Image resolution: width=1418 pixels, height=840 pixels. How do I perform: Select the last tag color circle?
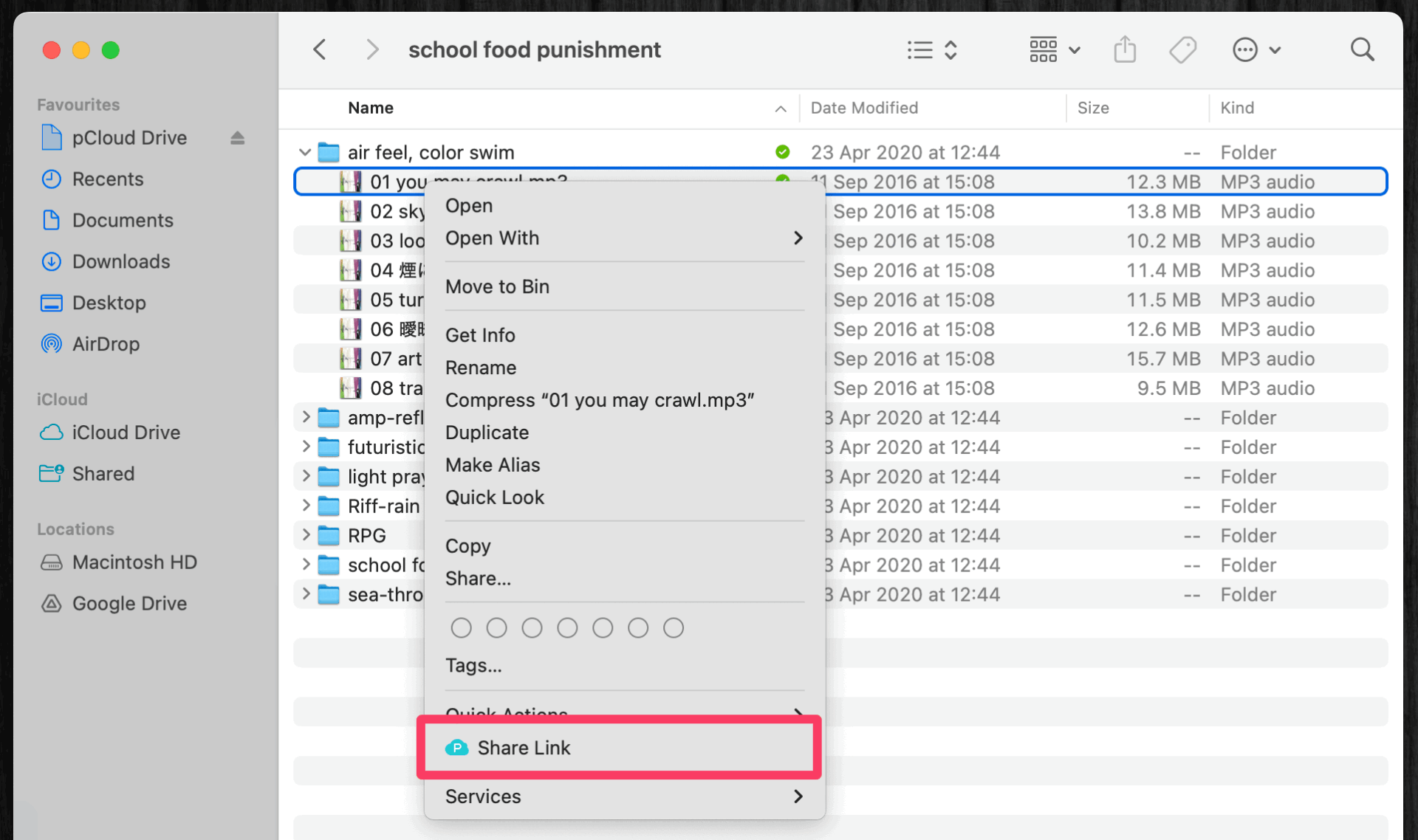(x=673, y=628)
